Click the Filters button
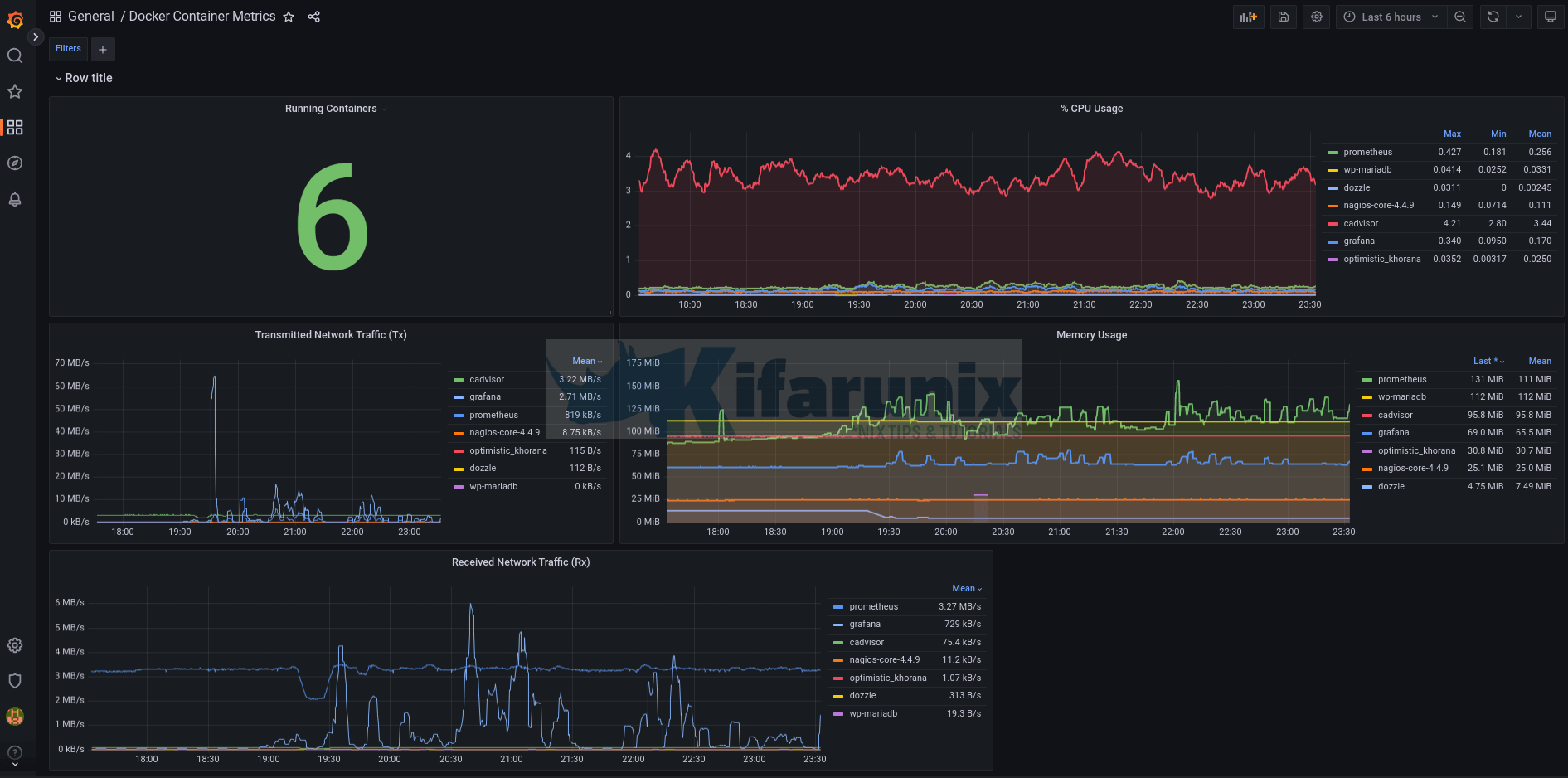 (x=67, y=48)
